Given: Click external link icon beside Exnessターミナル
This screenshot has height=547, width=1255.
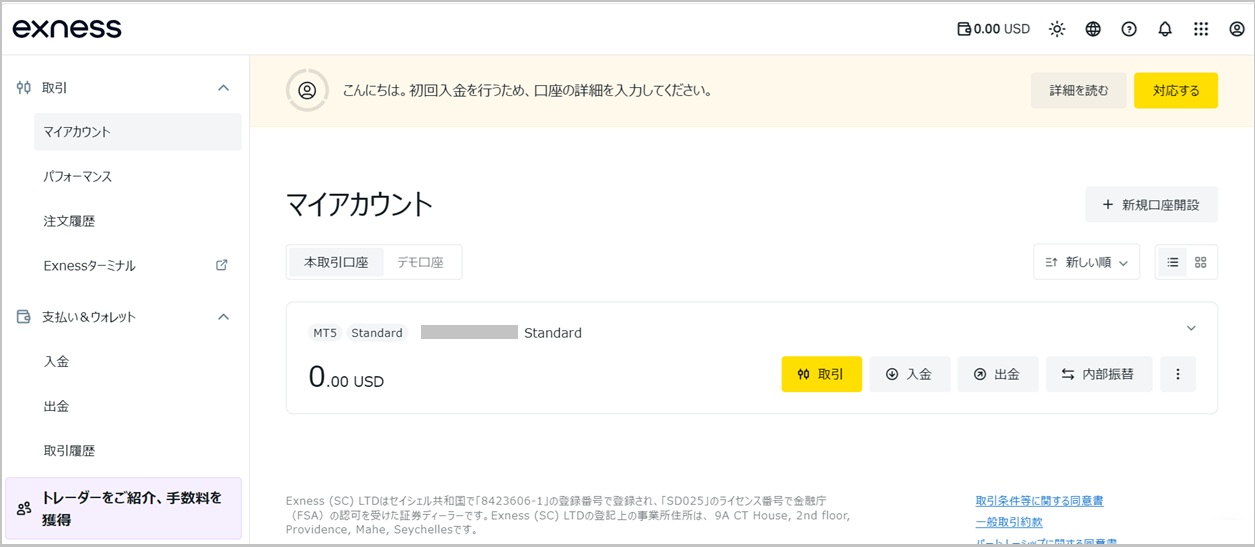Looking at the screenshot, I should pos(222,265).
